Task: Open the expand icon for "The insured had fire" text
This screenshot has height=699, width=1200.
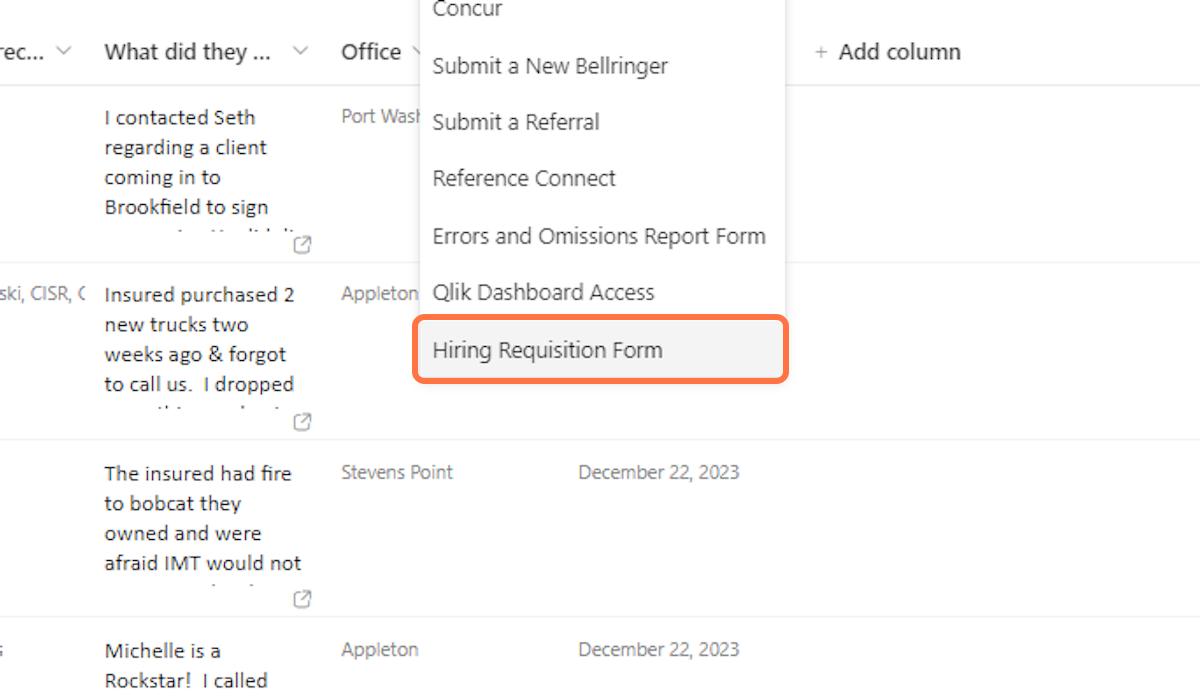Action: coord(302,599)
